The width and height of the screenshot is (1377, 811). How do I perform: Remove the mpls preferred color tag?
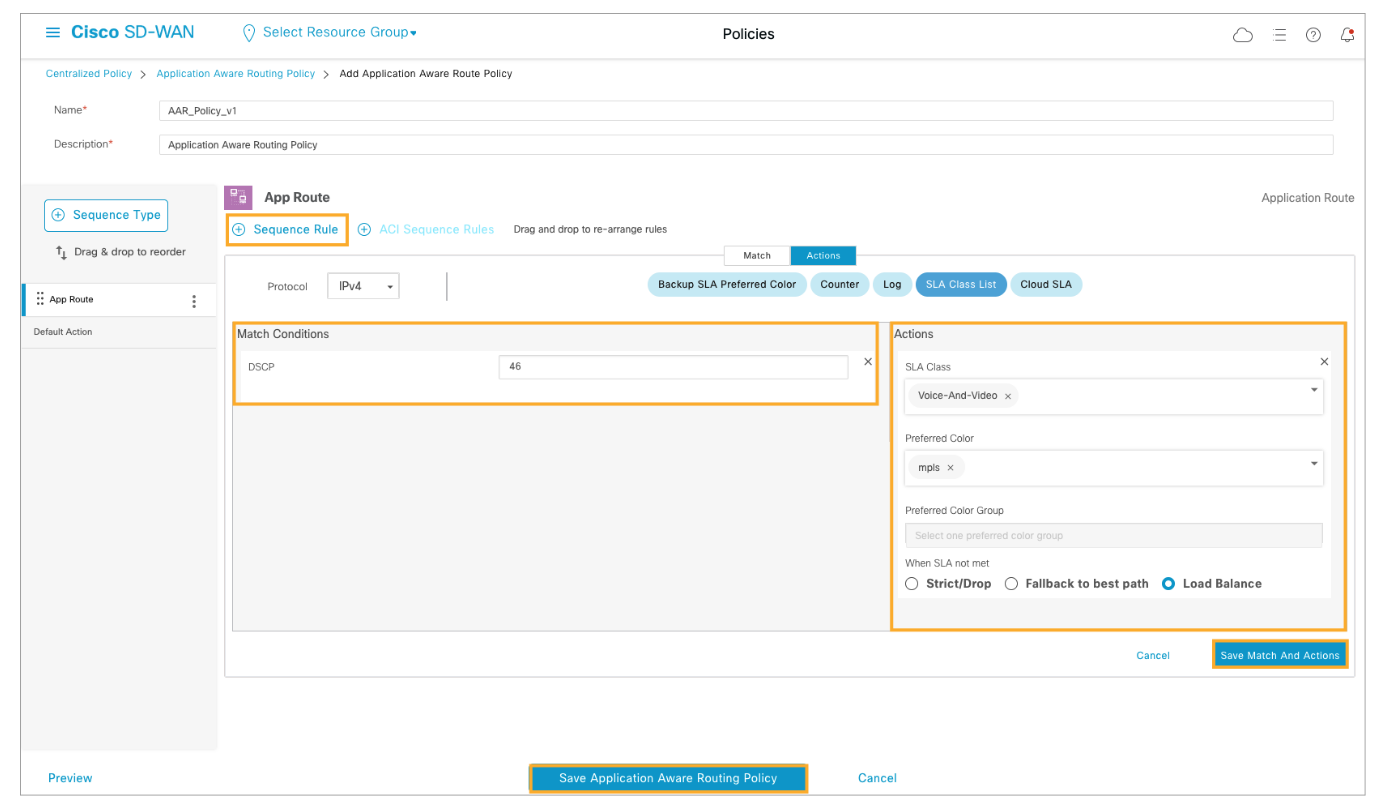tap(950, 468)
